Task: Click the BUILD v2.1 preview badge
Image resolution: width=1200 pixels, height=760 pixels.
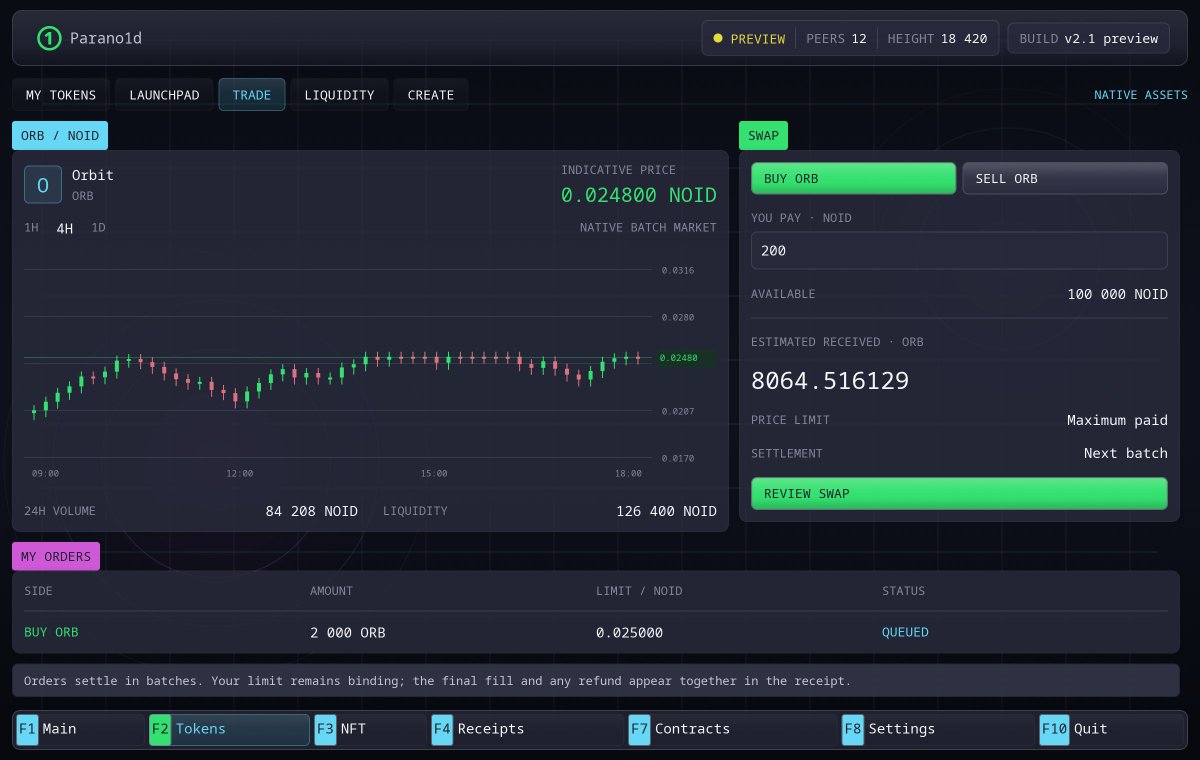Action: pos(1089,39)
